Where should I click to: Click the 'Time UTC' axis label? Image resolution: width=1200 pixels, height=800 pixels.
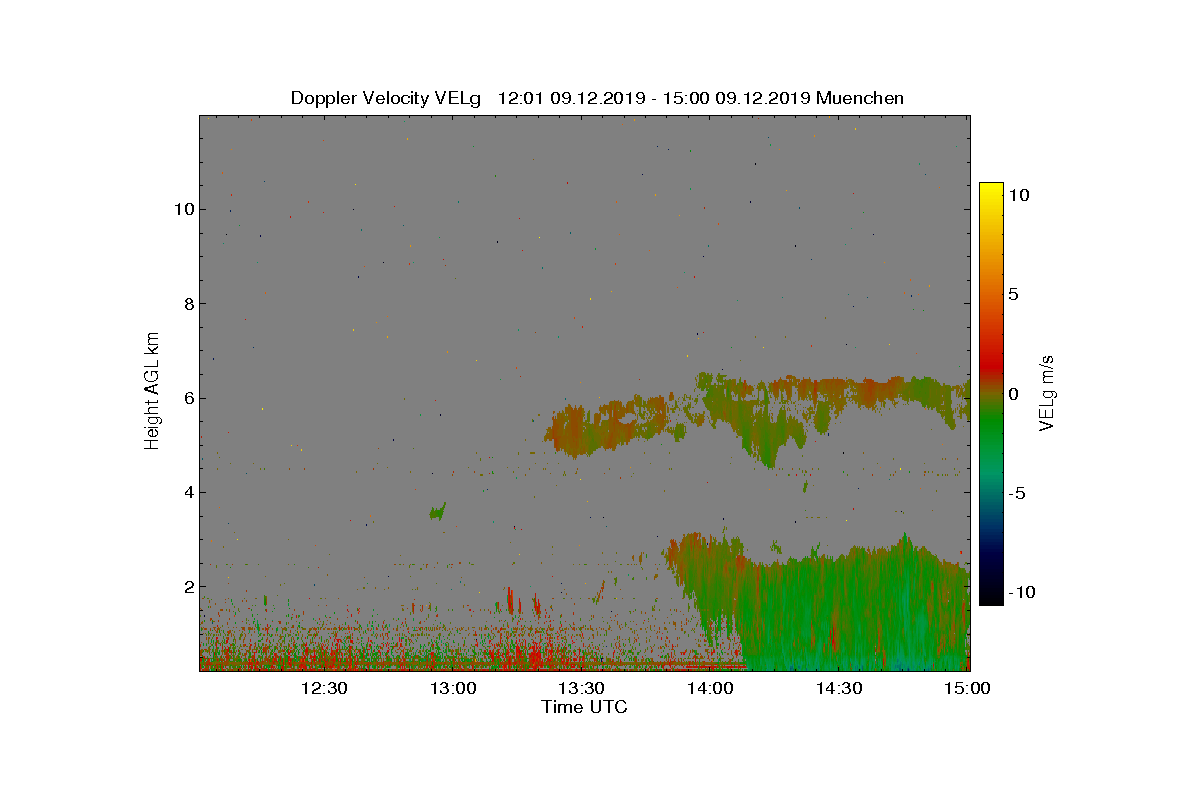[x=585, y=707]
